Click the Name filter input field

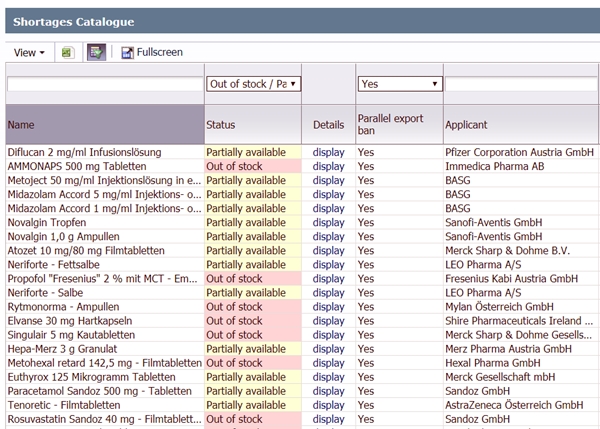pyautogui.click(x=103, y=85)
